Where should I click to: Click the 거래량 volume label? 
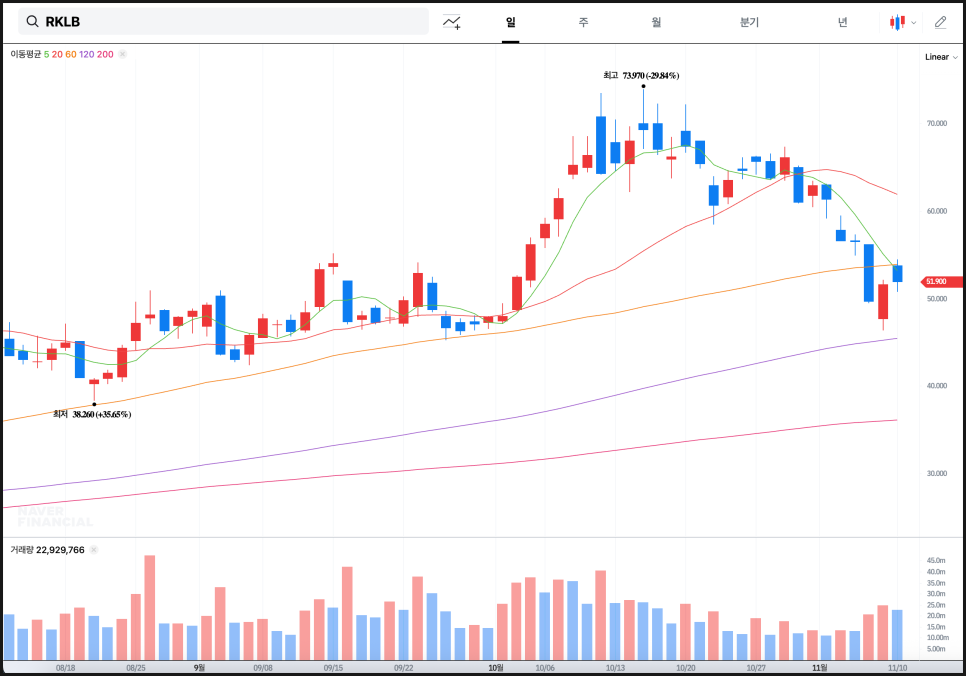21,550
